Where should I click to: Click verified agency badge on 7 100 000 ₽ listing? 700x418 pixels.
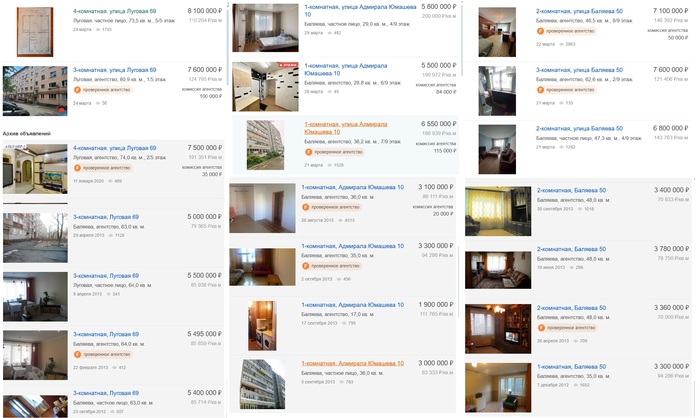point(566,31)
